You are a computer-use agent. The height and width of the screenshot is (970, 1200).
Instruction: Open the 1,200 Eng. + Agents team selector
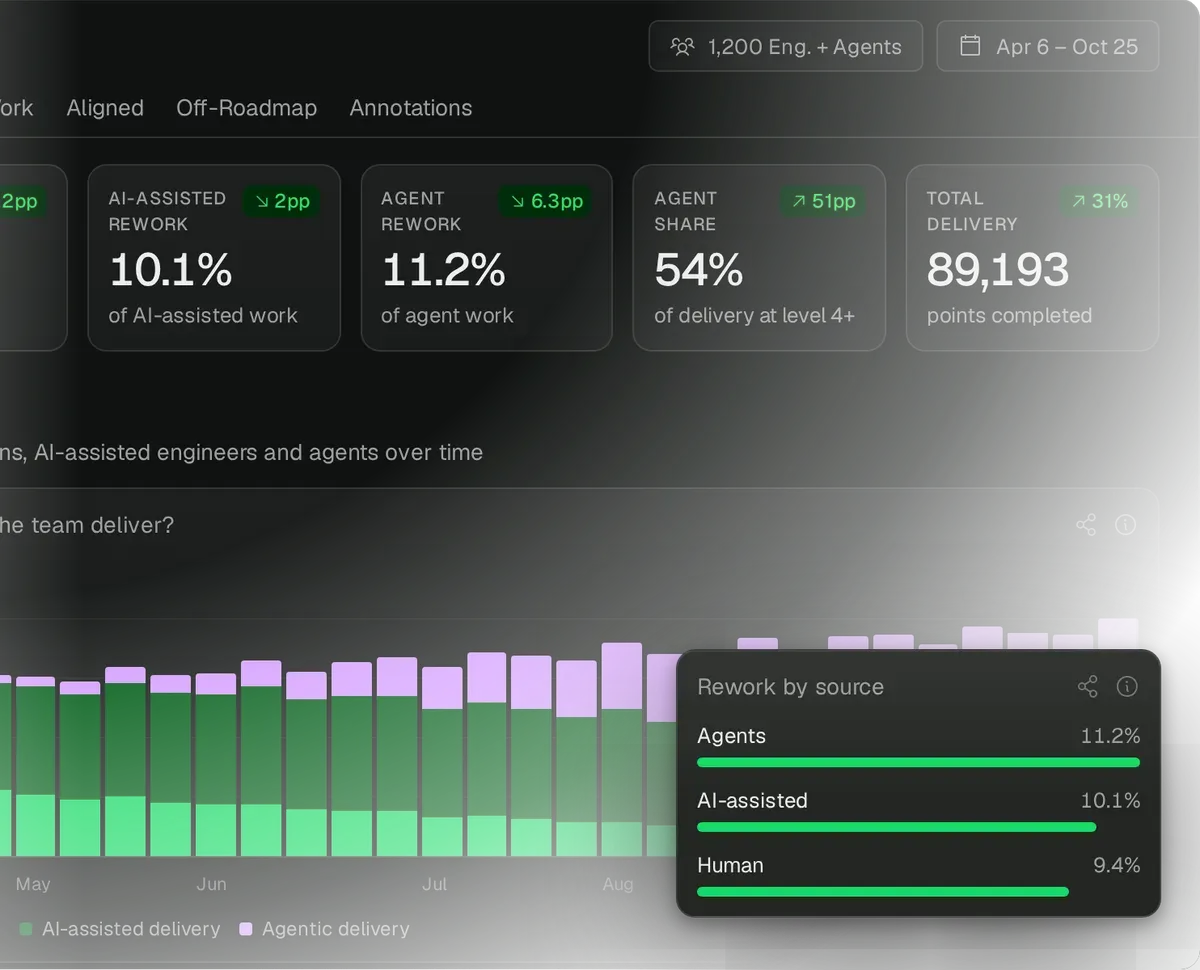785,46
